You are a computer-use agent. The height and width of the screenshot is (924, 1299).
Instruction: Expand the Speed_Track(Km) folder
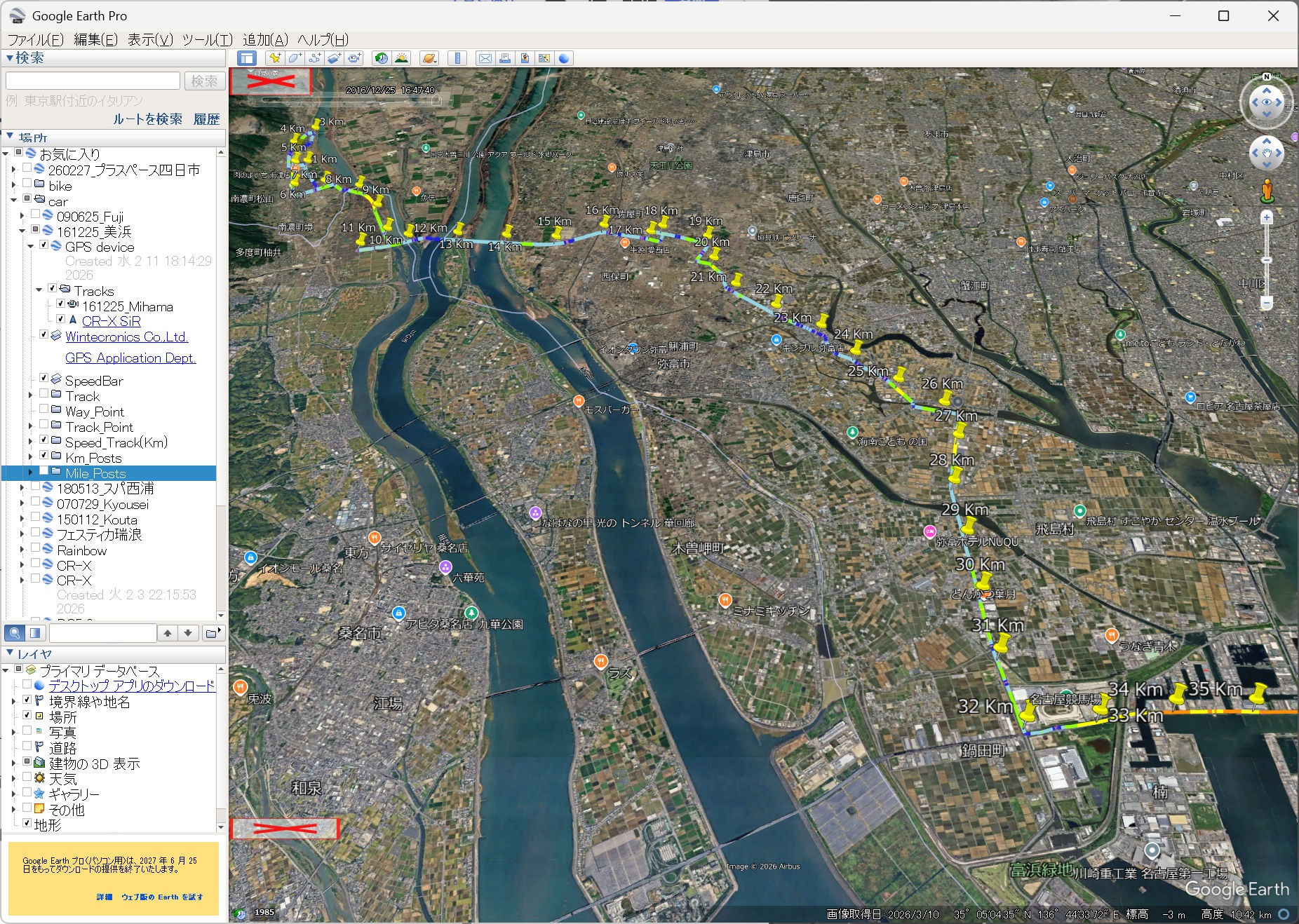[x=30, y=442]
